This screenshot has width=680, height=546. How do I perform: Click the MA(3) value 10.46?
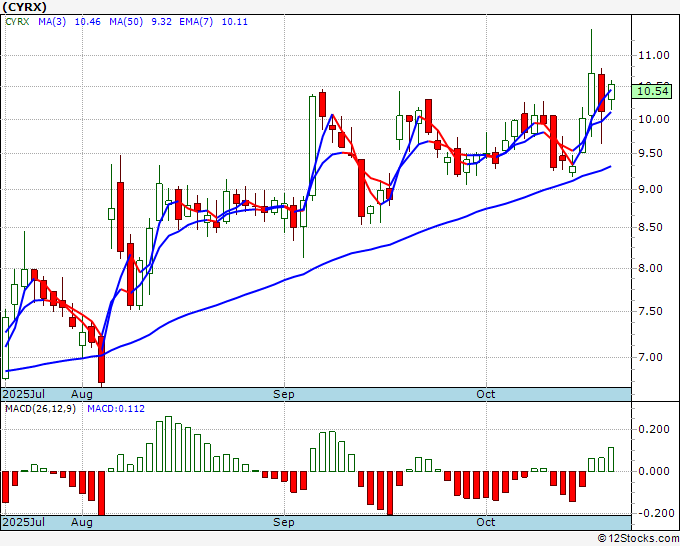88,22
